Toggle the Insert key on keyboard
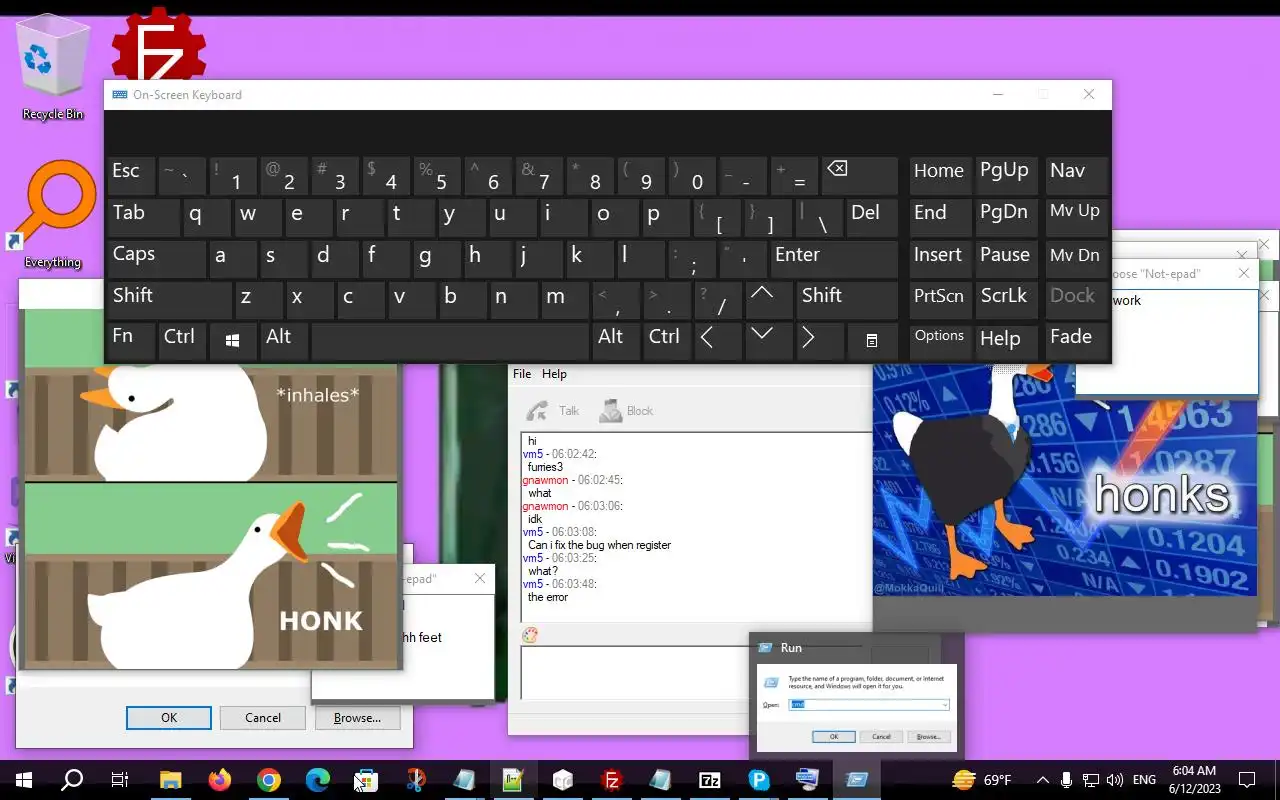Screen dimensions: 1280x800 point(939,257)
